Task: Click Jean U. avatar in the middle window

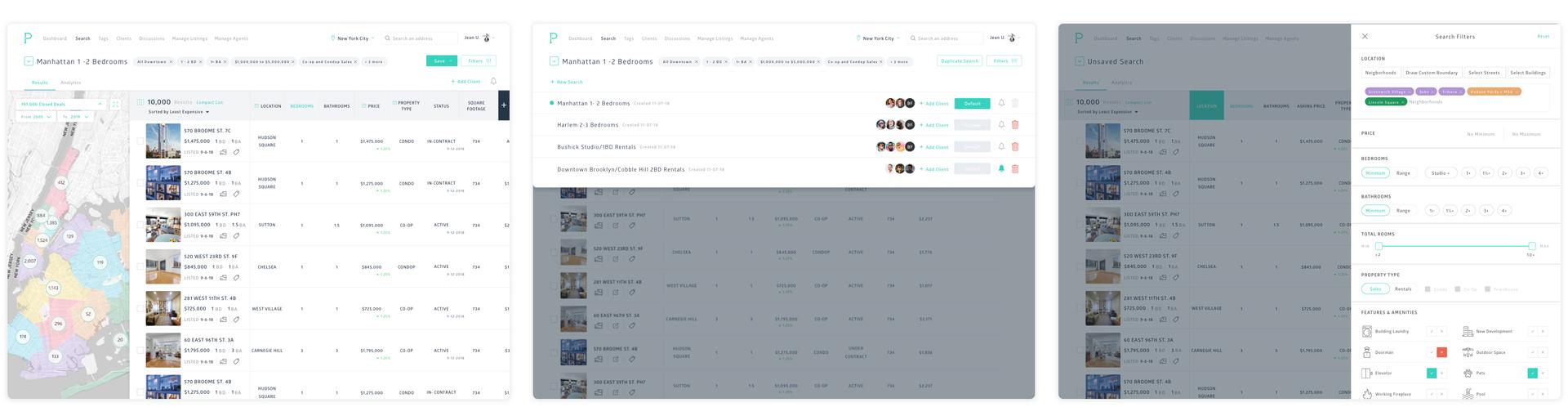Action: point(1013,38)
